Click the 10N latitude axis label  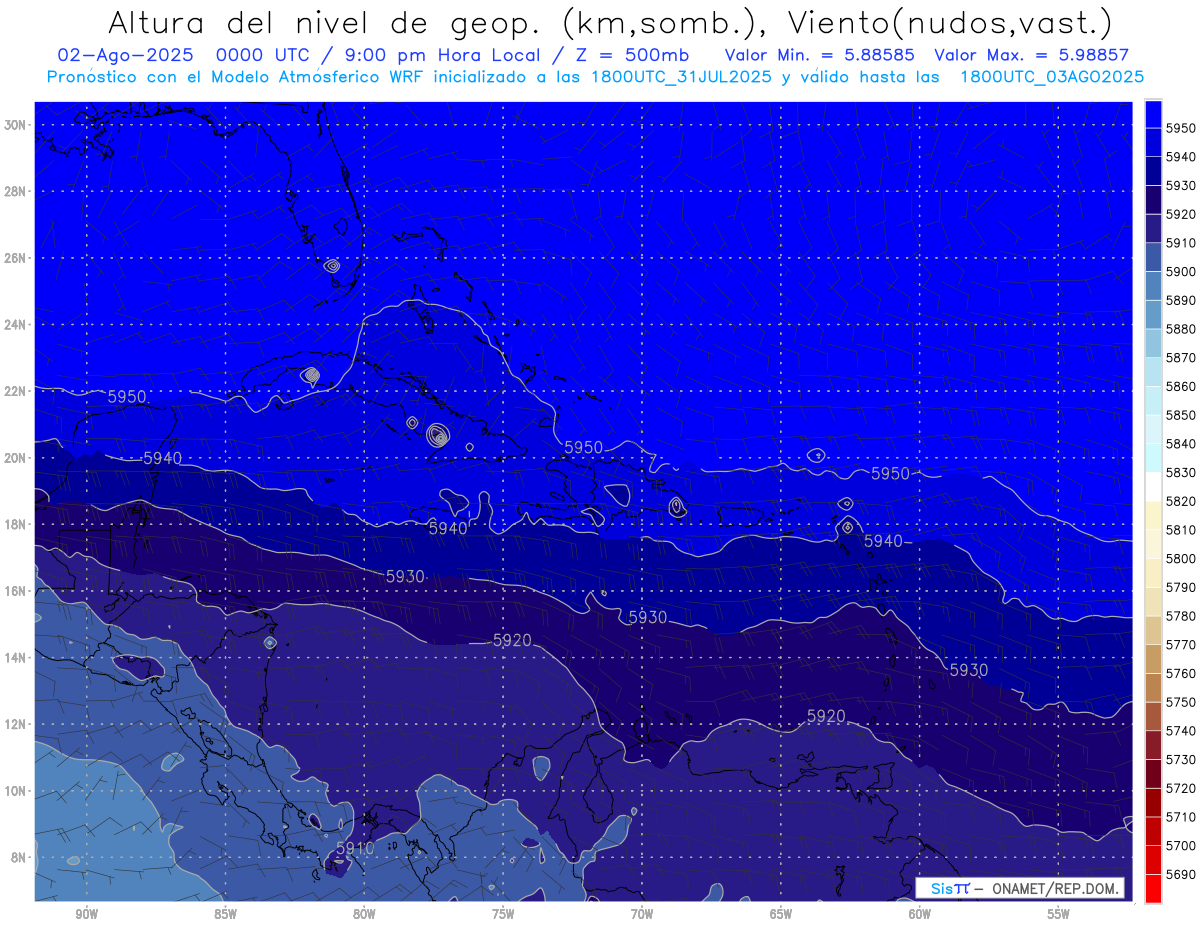pos(15,791)
